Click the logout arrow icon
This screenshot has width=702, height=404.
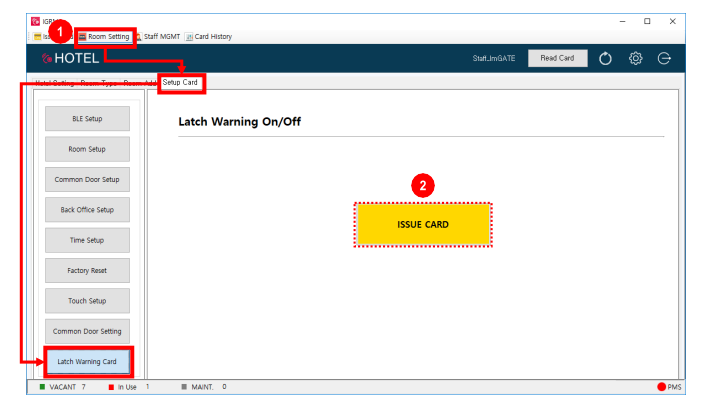pos(664,58)
